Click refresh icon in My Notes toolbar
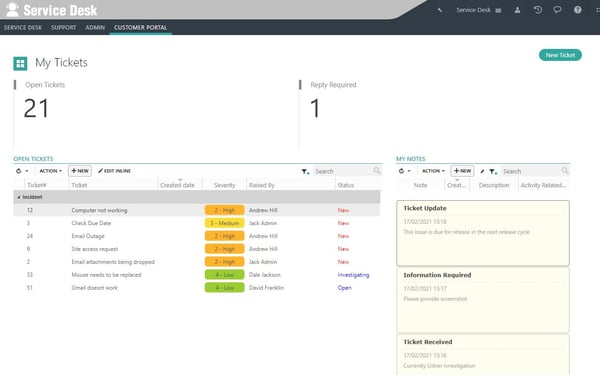This screenshot has height=375, width=600. pyautogui.click(x=401, y=171)
